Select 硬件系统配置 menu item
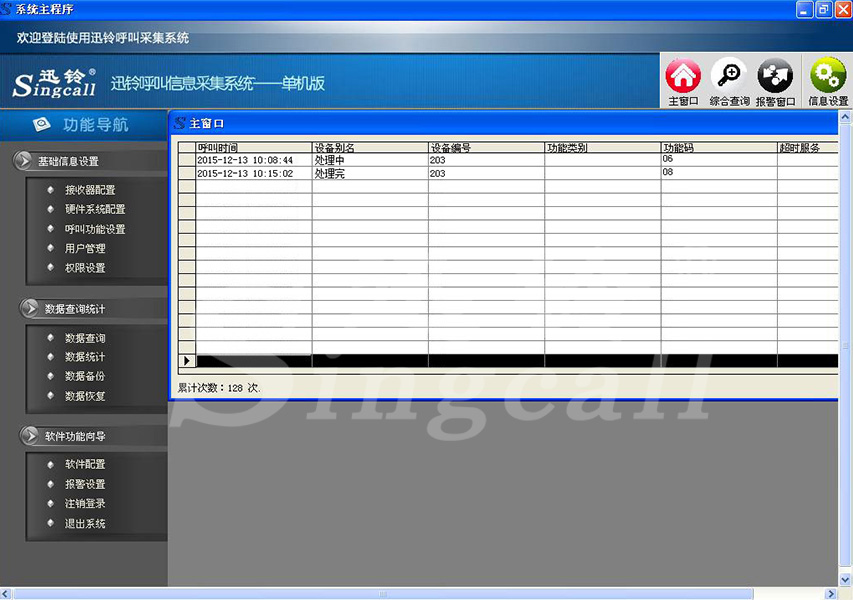The image size is (853, 600). [x=95, y=210]
